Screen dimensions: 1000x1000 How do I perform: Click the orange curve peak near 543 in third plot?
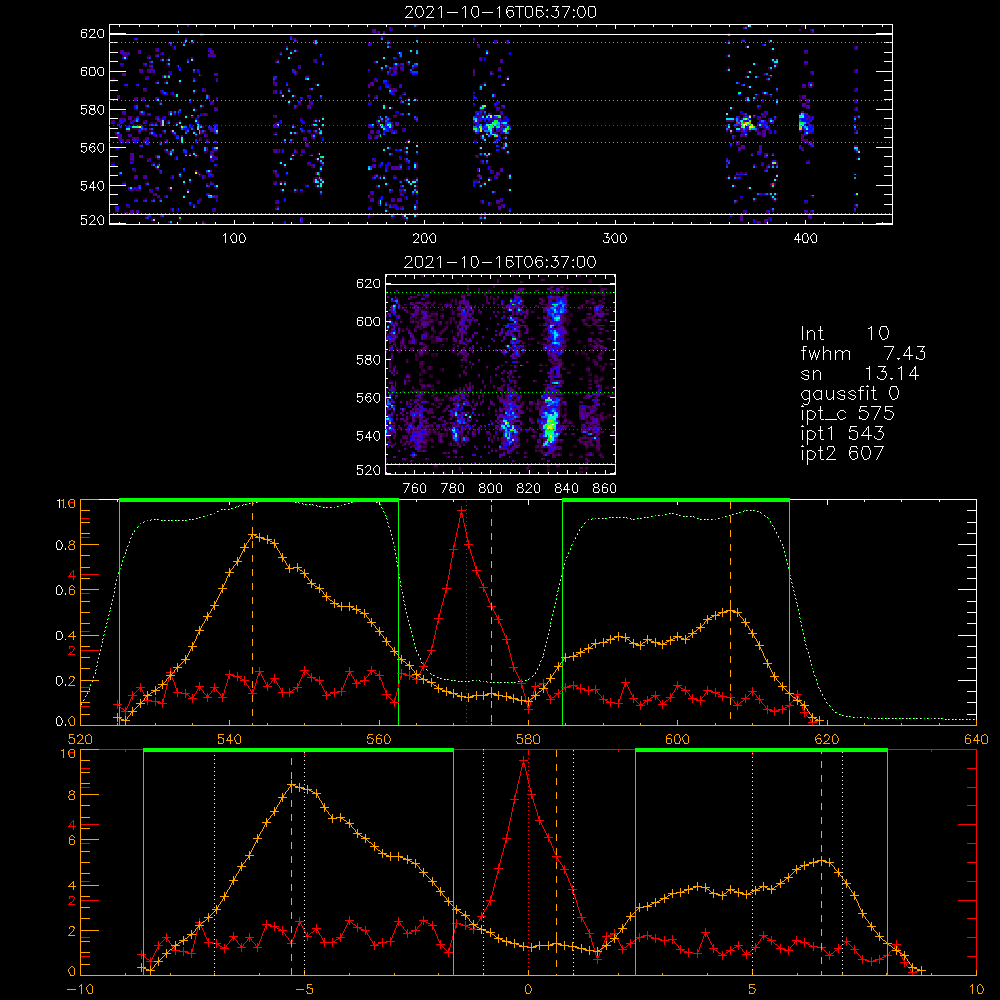pyautogui.click(x=253, y=534)
